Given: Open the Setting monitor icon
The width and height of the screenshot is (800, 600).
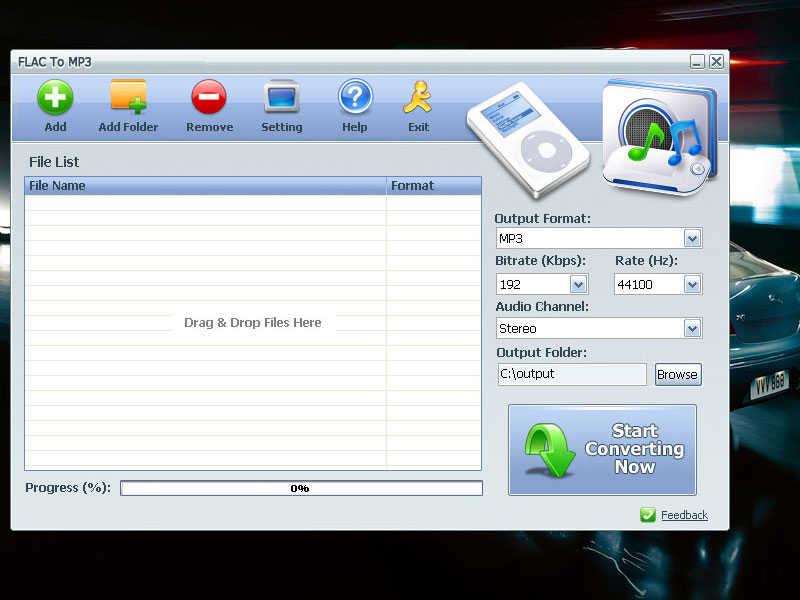Looking at the screenshot, I should [281, 96].
